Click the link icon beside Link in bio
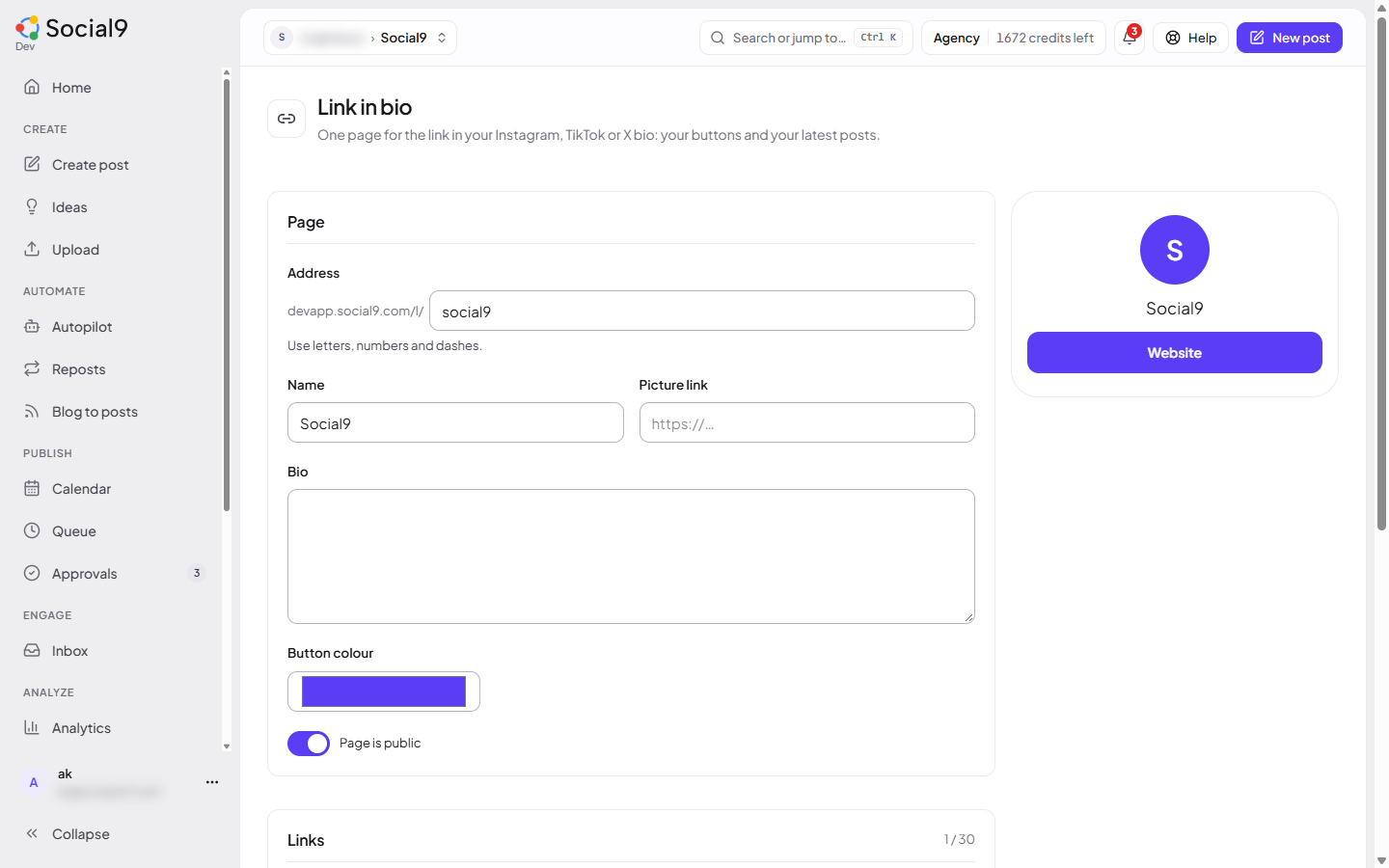 coord(286,119)
